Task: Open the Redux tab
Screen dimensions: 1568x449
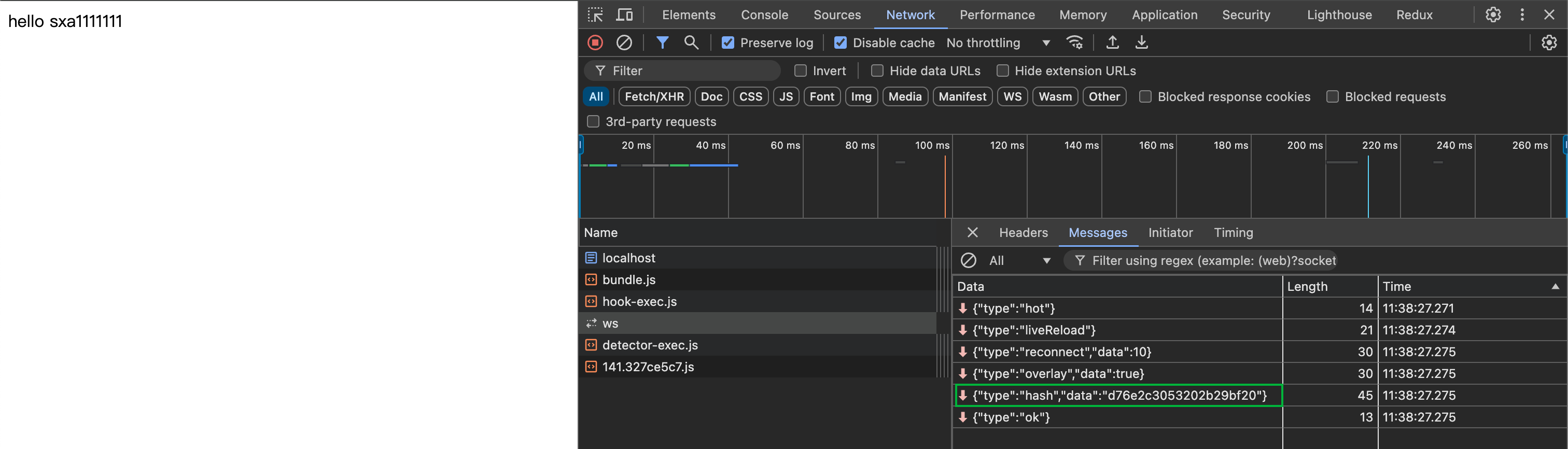Action: pos(1414,15)
